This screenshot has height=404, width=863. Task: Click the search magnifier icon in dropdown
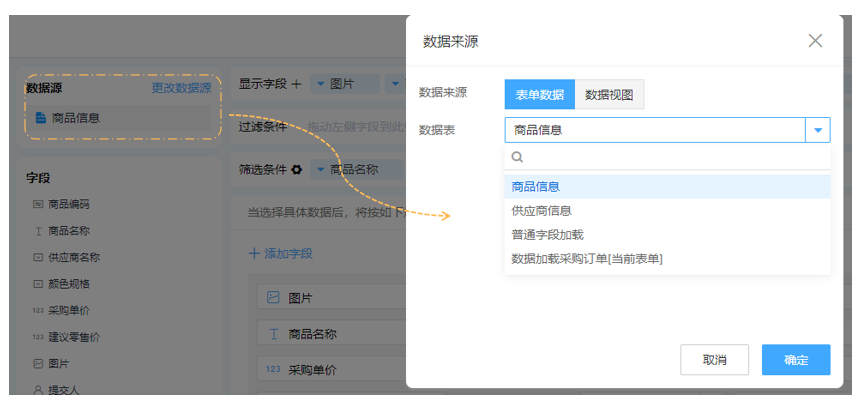(x=517, y=157)
